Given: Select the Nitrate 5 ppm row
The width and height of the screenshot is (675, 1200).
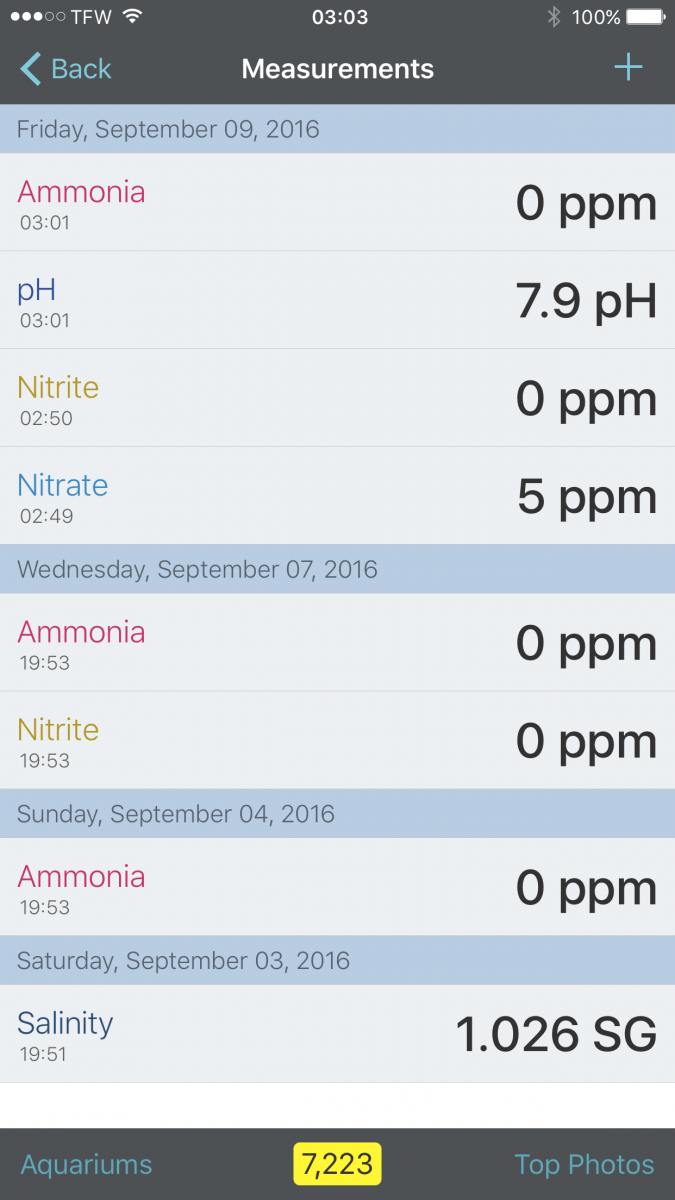Looking at the screenshot, I should tap(337, 496).
